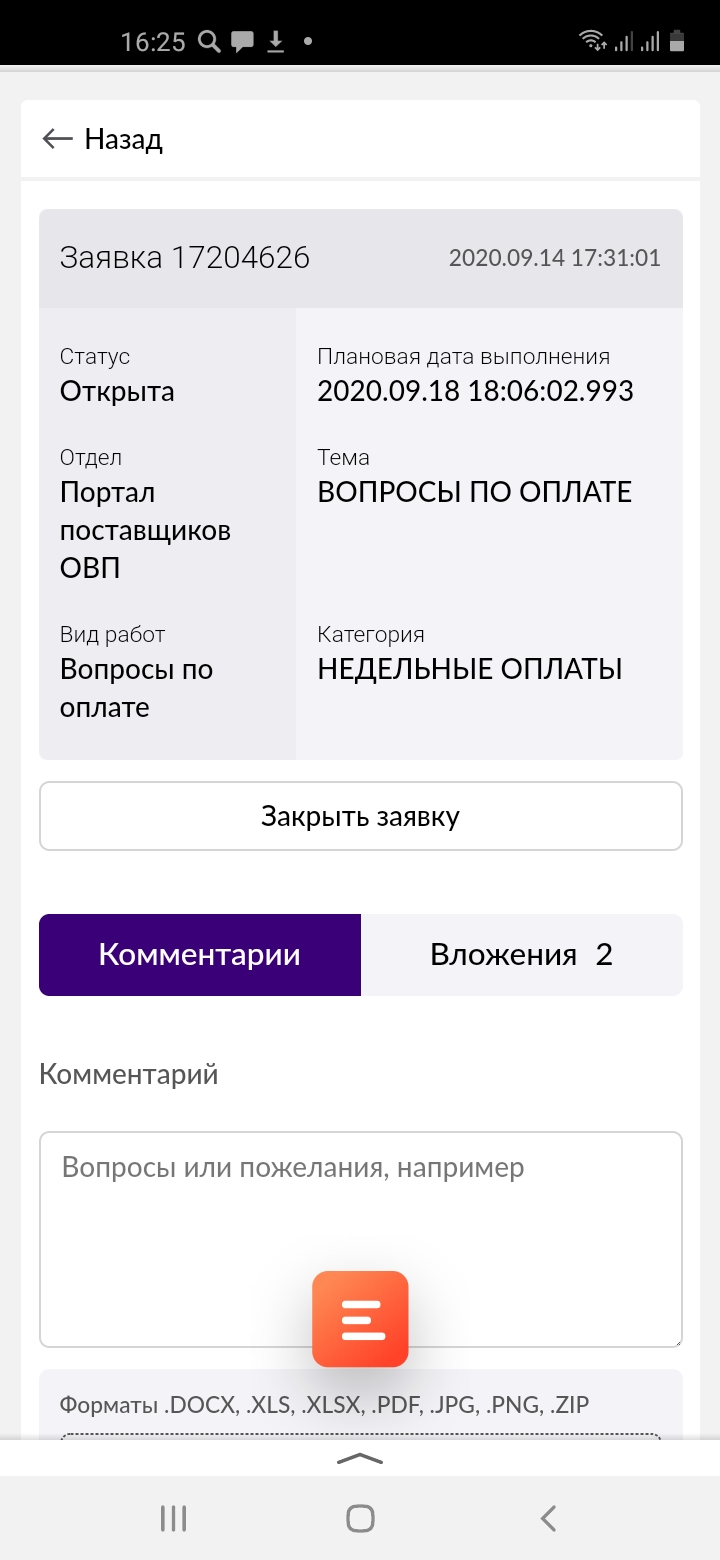
Task: Tap the Android recent apps icon
Action: coord(174,1519)
